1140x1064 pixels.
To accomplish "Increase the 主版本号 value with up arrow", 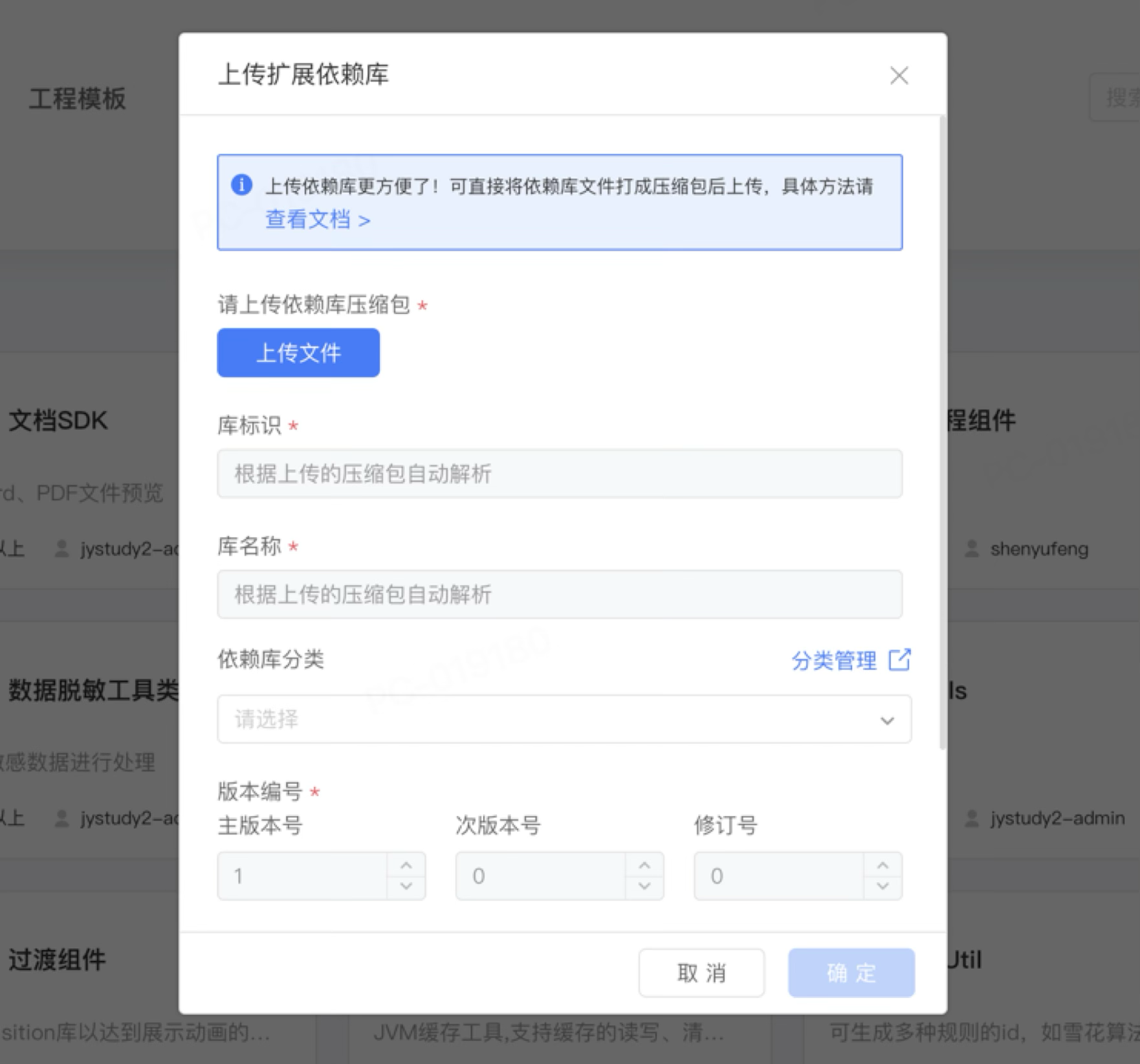I will (406, 865).
